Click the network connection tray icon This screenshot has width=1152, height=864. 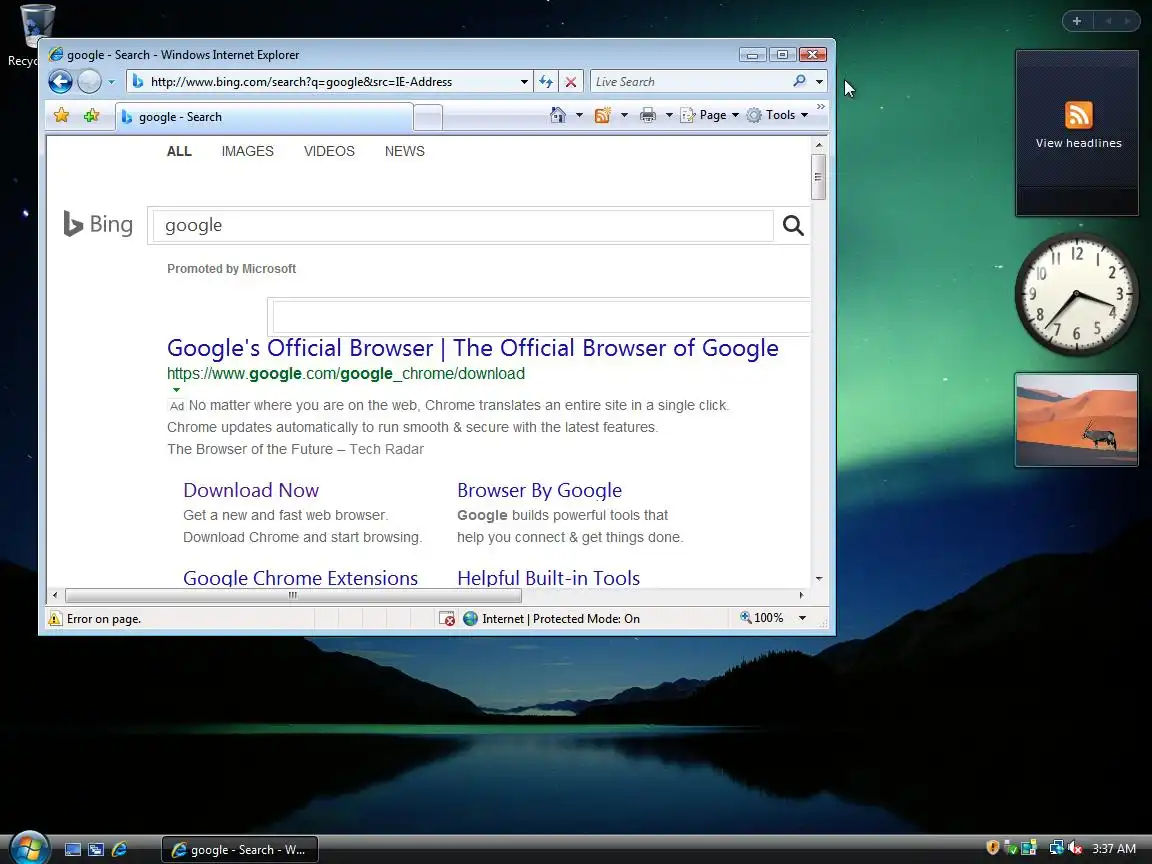(x=1056, y=848)
